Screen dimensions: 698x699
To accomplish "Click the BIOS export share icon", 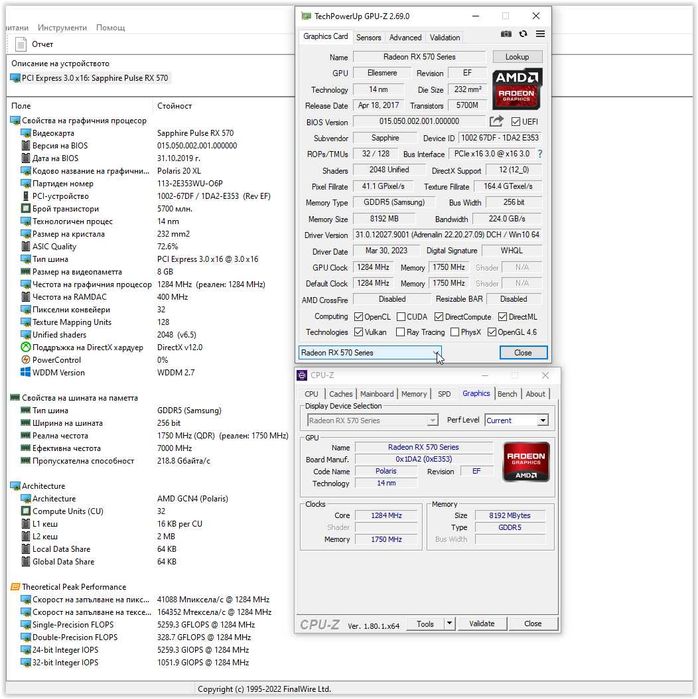I will point(496,121).
